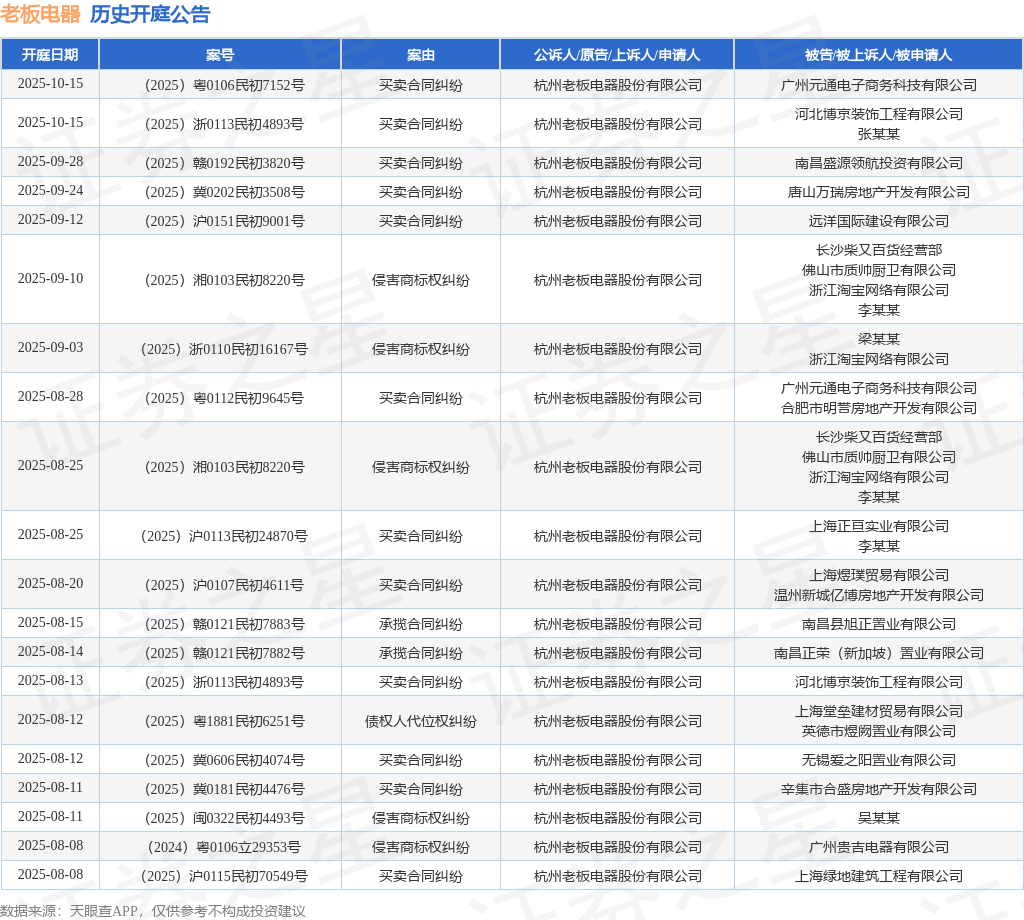Image resolution: width=1024 pixels, height=920 pixels.
Task: Click date 2025-08-13
Action: tap(50, 680)
